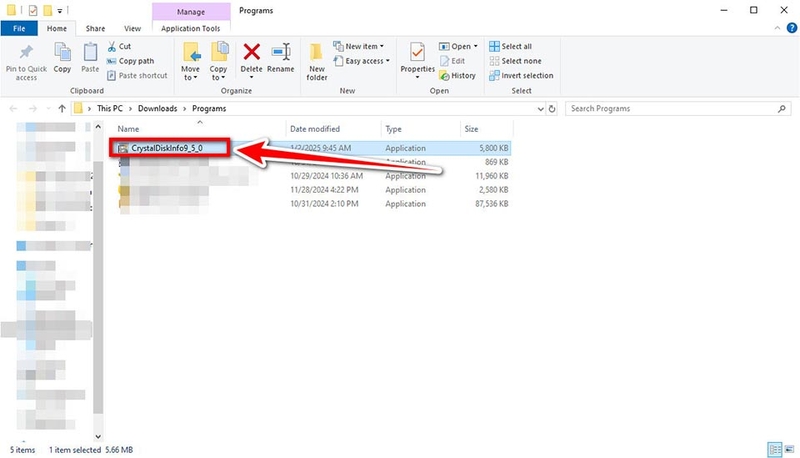Click the navigation pane scroll down arrow
The height and width of the screenshot is (458, 800).
[x=98, y=437]
